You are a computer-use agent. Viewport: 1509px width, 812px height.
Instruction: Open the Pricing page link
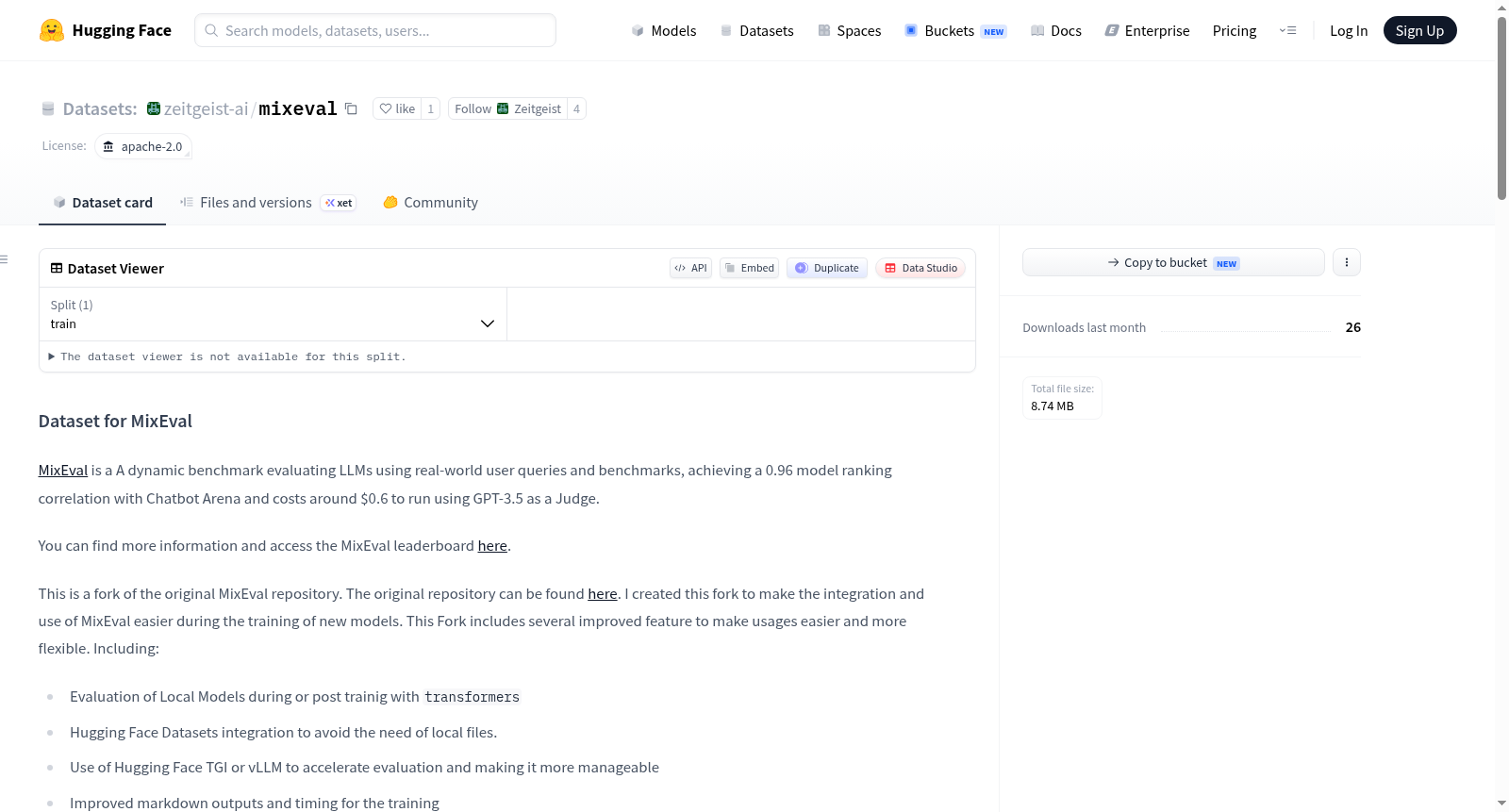point(1235,30)
